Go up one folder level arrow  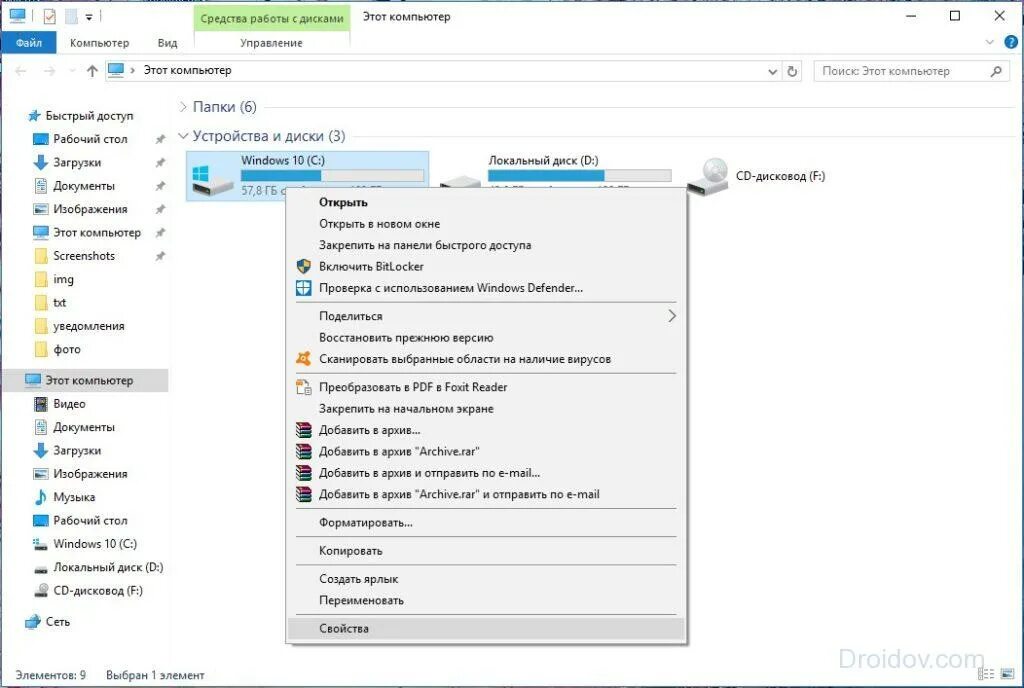coord(92,70)
